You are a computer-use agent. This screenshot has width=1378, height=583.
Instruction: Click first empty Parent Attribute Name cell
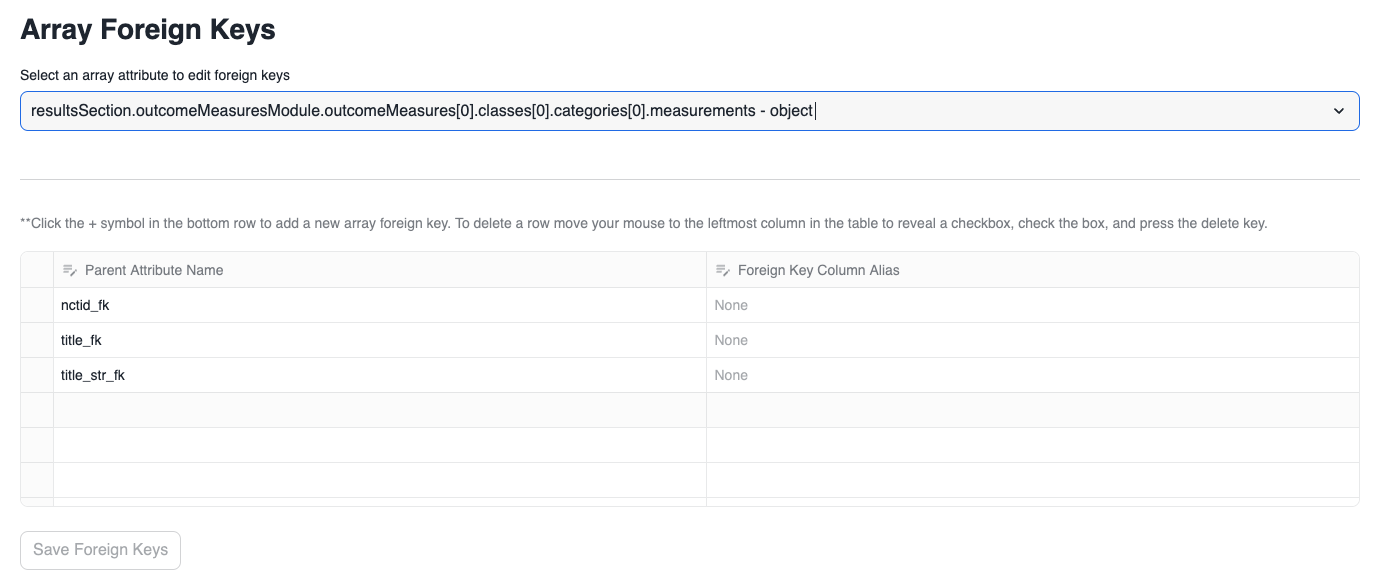tap(380, 410)
